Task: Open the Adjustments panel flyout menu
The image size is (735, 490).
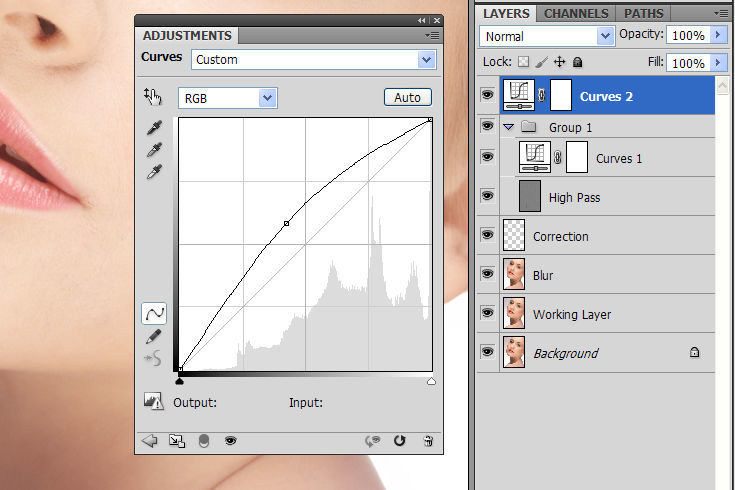Action: [432, 36]
